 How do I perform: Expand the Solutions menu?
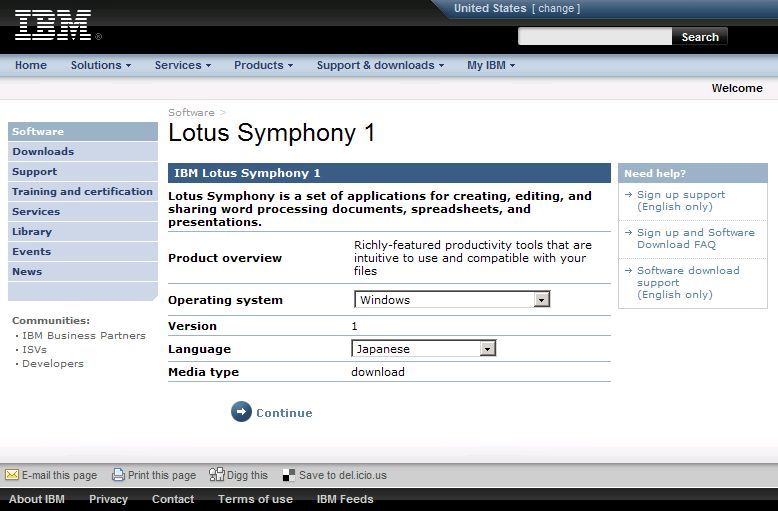(x=101, y=65)
